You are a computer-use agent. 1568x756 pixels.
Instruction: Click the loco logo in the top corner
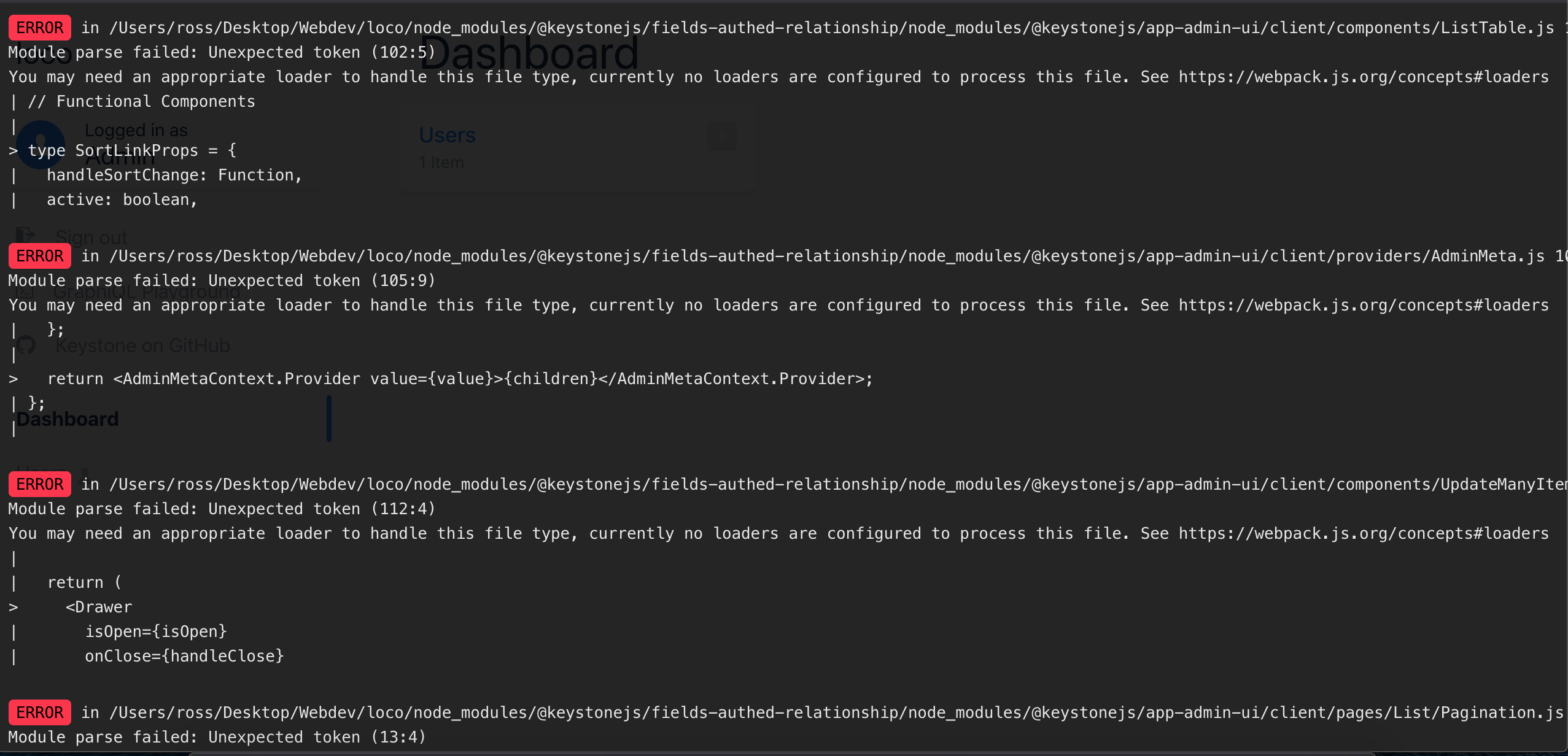pyautogui.click(x=40, y=53)
